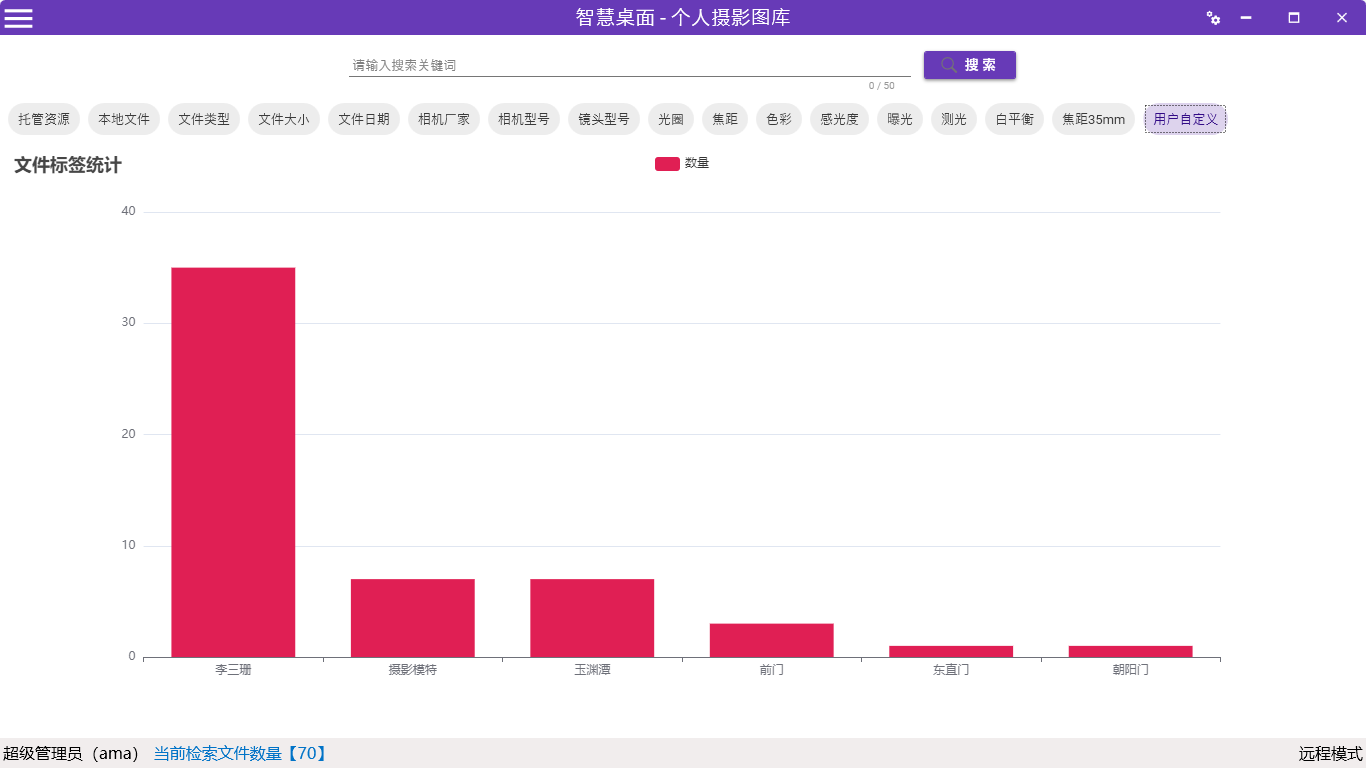The height and width of the screenshot is (768, 1366).
Task: Click the 摄影模特 bar in chart
Action: coord(412,618)
